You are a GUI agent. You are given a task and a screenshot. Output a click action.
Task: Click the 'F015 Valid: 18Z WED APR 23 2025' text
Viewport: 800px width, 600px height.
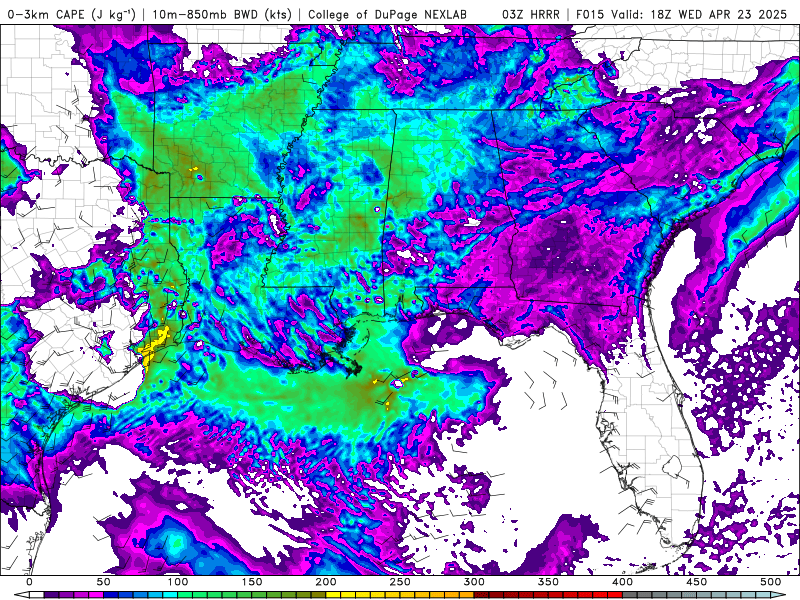681,14
